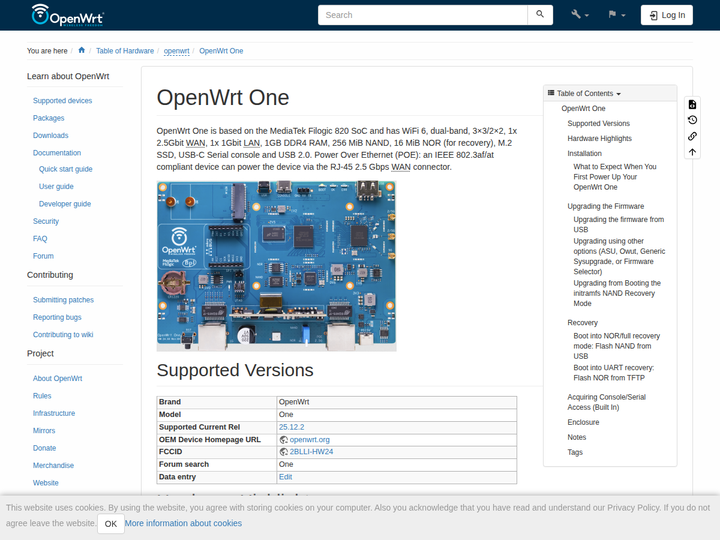Viewport: 720px width, 540px height.
Task: Open Mirrors sidebar link
Action: pyautogui.click(x=44, y=431)
